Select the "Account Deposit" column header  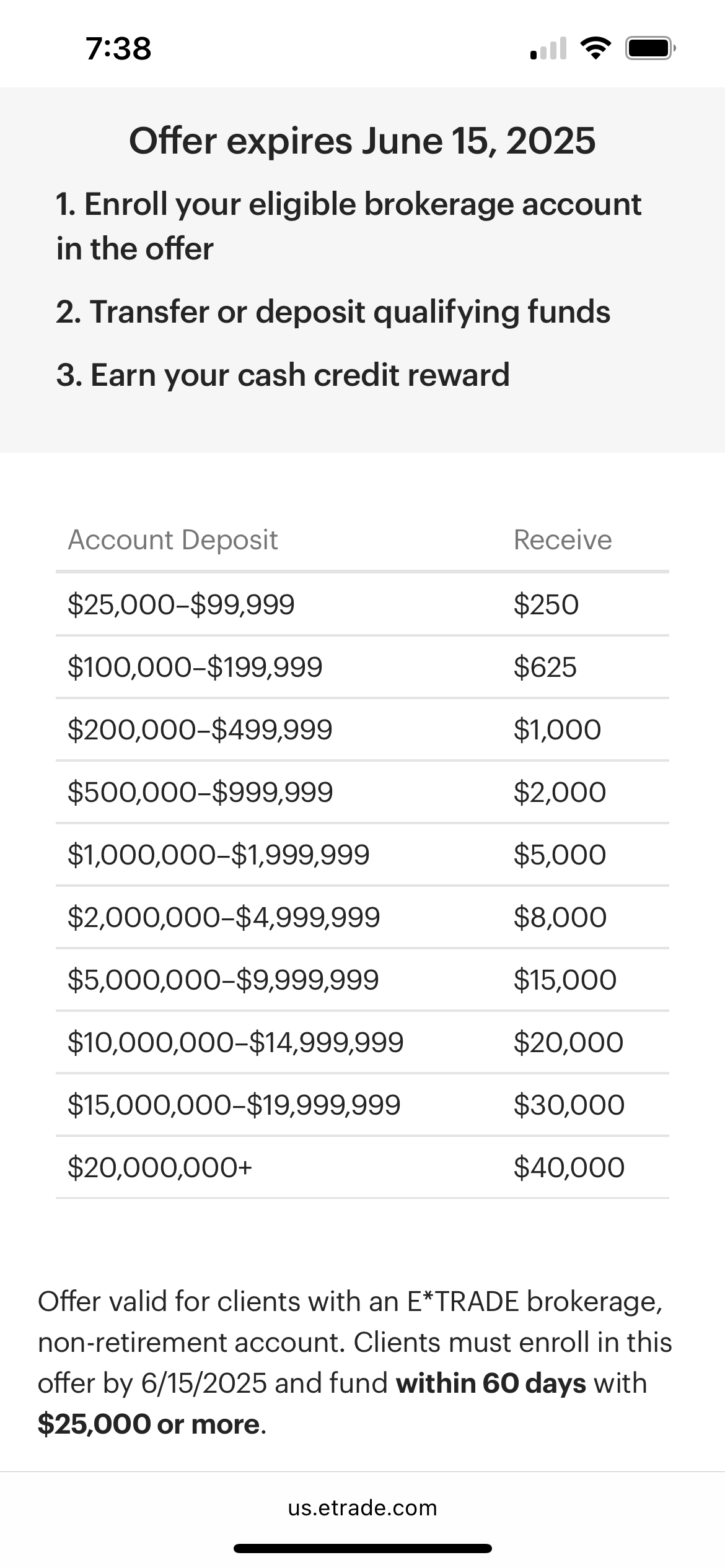pos(173,540)
